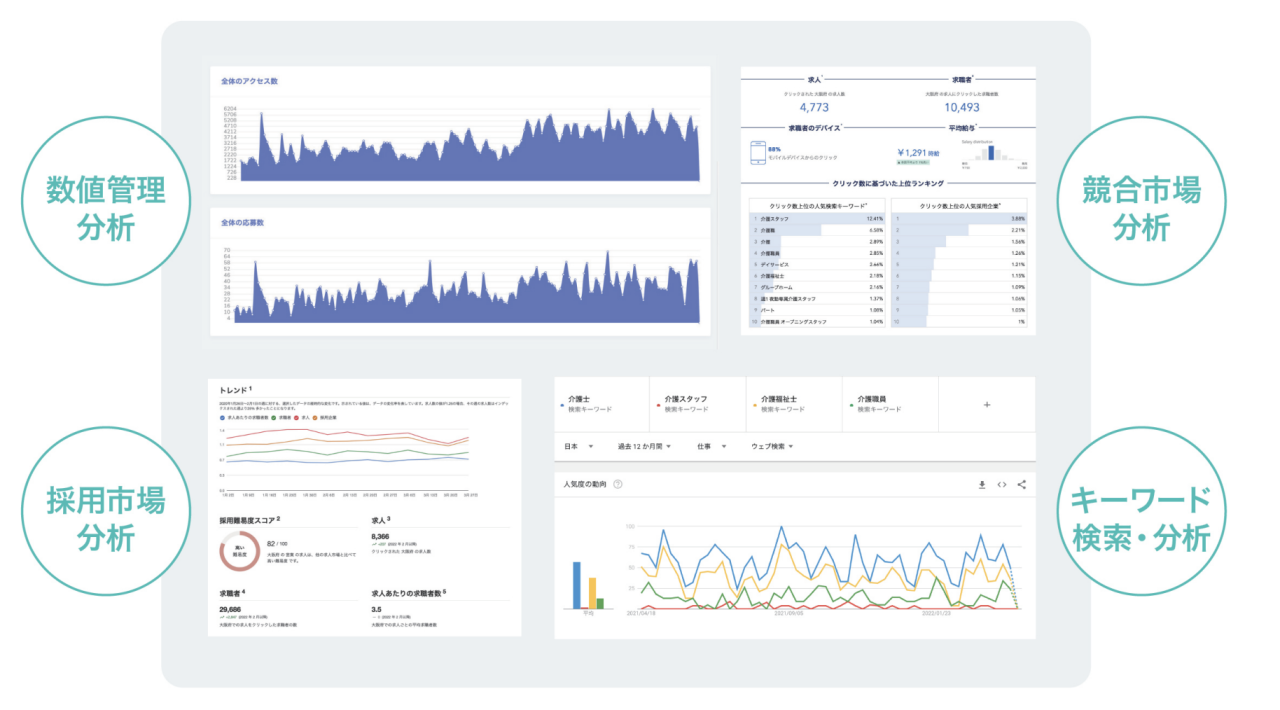
Task: Toggle the 求人あたりの求職者数 legend series
Action: [x=245, y=416]
